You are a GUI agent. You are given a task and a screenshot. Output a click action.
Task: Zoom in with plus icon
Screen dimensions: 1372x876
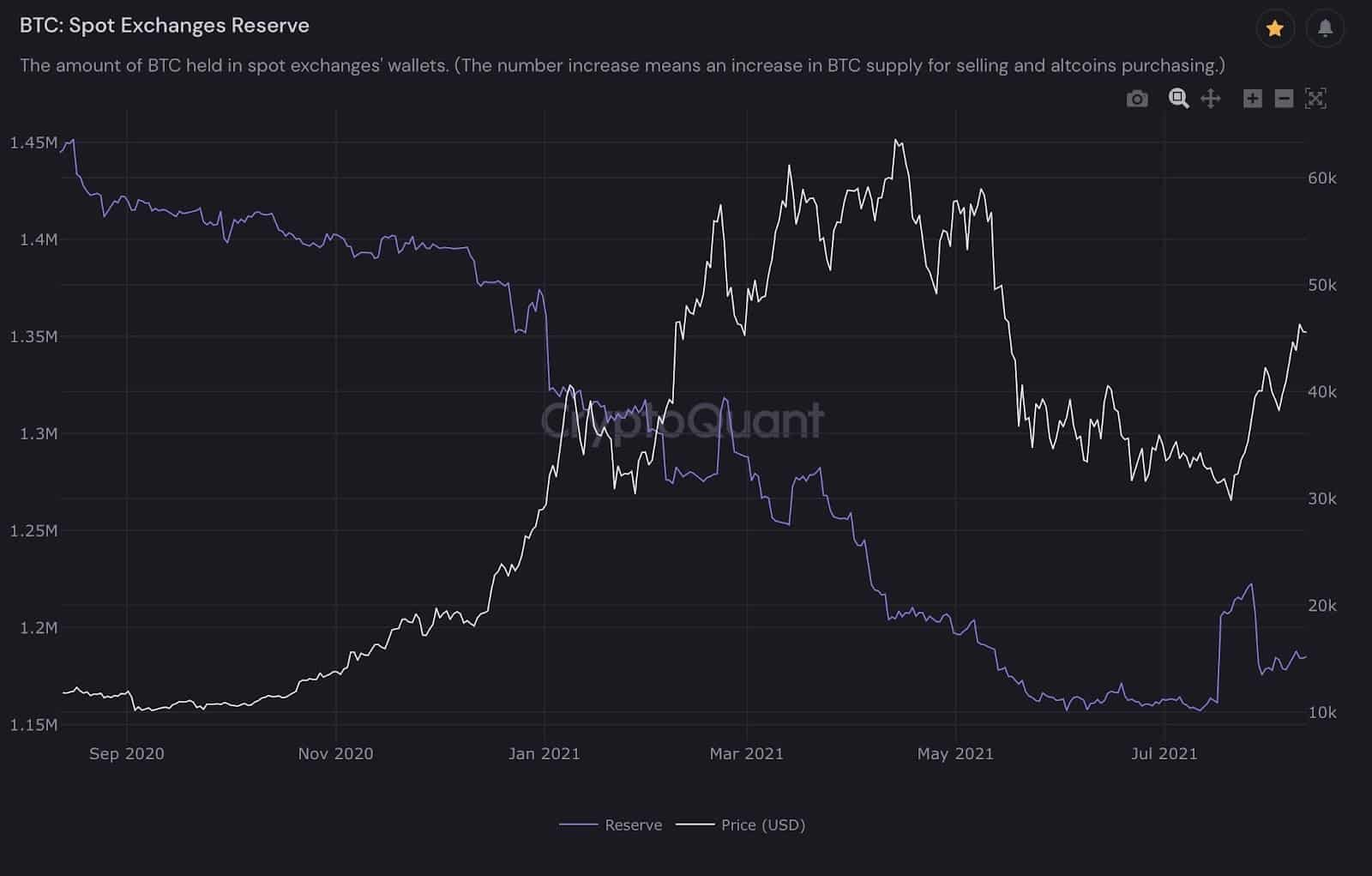[1253, 99]
